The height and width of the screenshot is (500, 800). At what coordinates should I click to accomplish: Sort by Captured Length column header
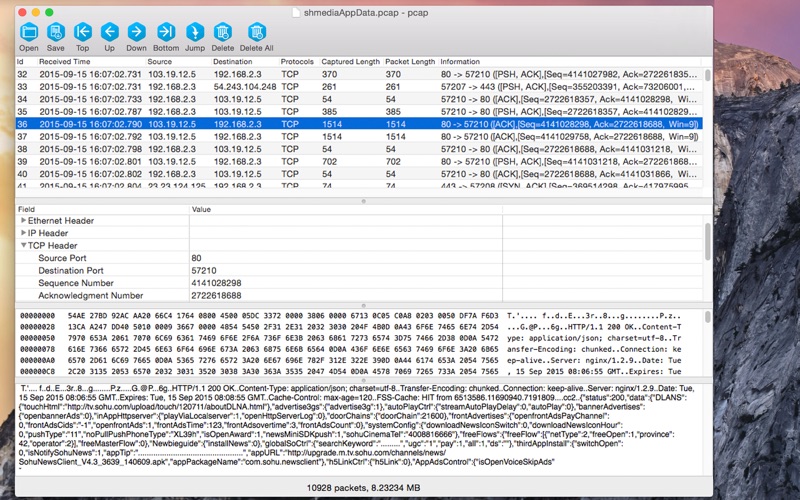click(x=351, y=61)
